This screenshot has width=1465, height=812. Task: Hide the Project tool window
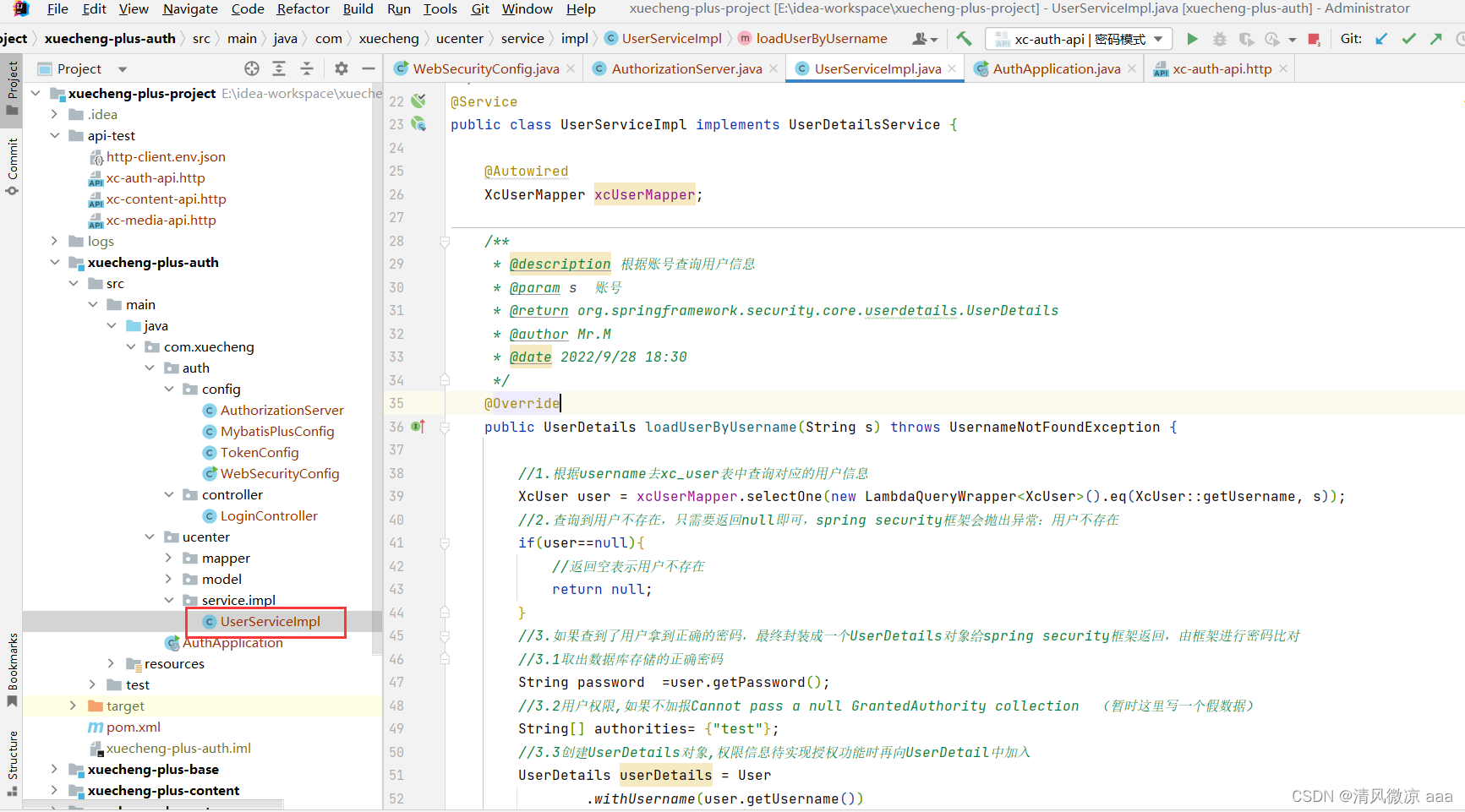(x=369, y=68)
